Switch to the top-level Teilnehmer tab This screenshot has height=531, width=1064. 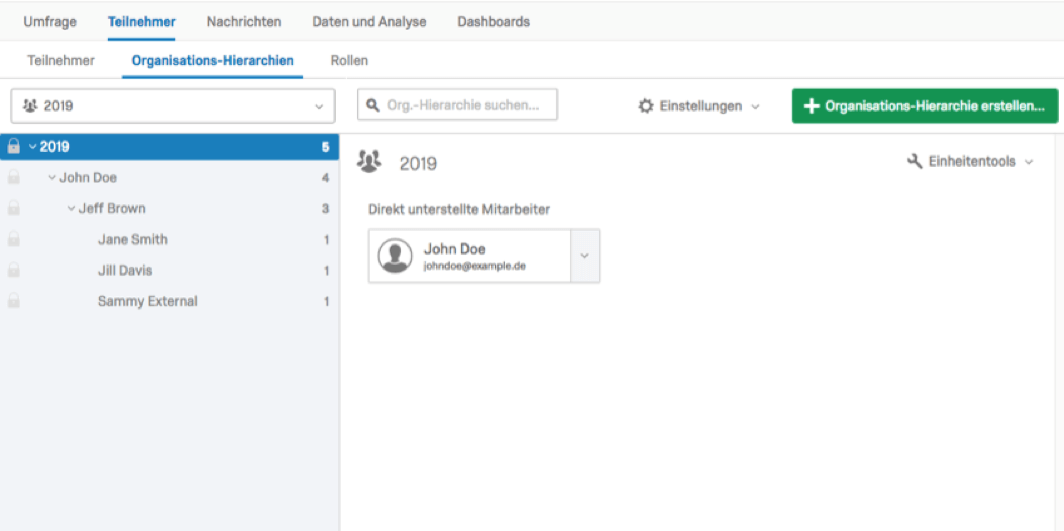[x=142, y=22]
